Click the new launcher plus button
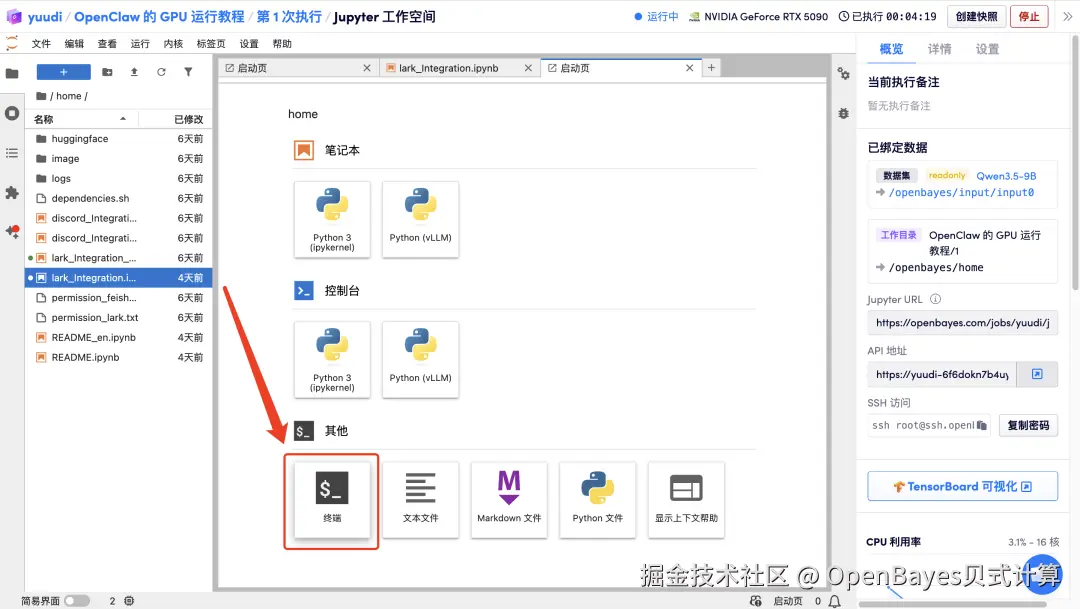The height and width of the screenshot is (609, 1080). coord(63,72)
